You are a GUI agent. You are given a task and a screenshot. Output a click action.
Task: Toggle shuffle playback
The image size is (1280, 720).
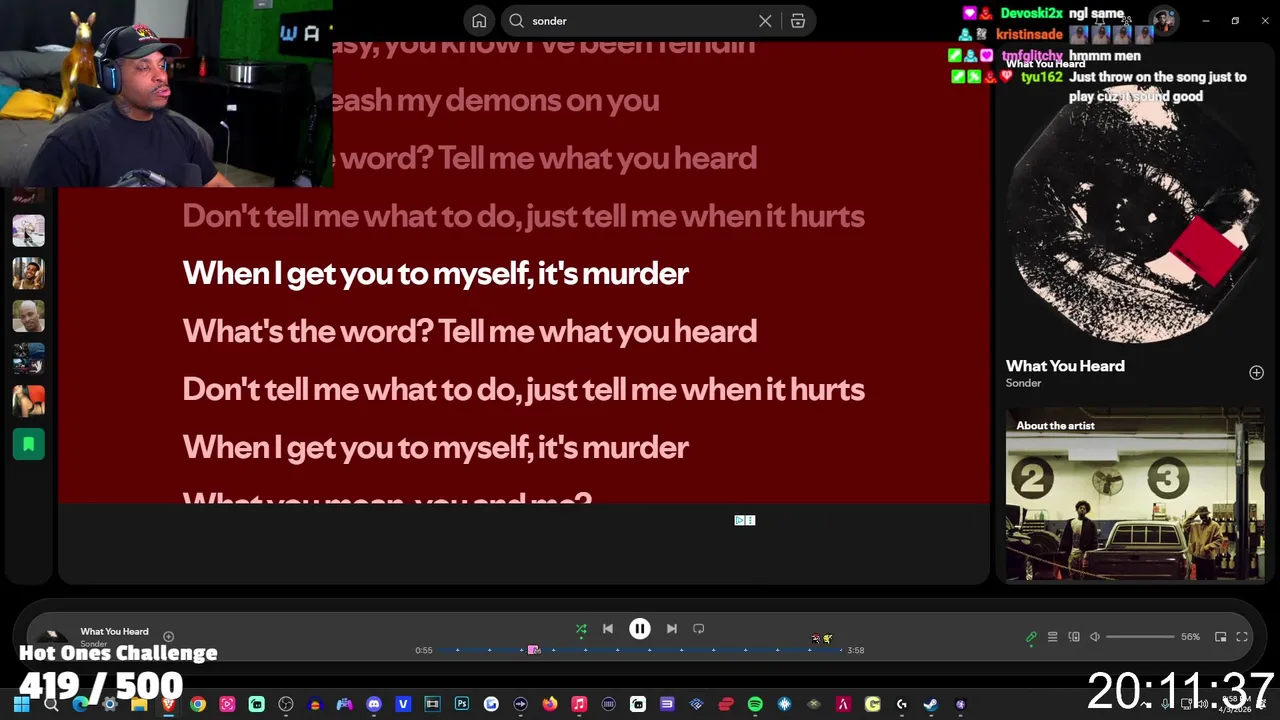[581, 629]
